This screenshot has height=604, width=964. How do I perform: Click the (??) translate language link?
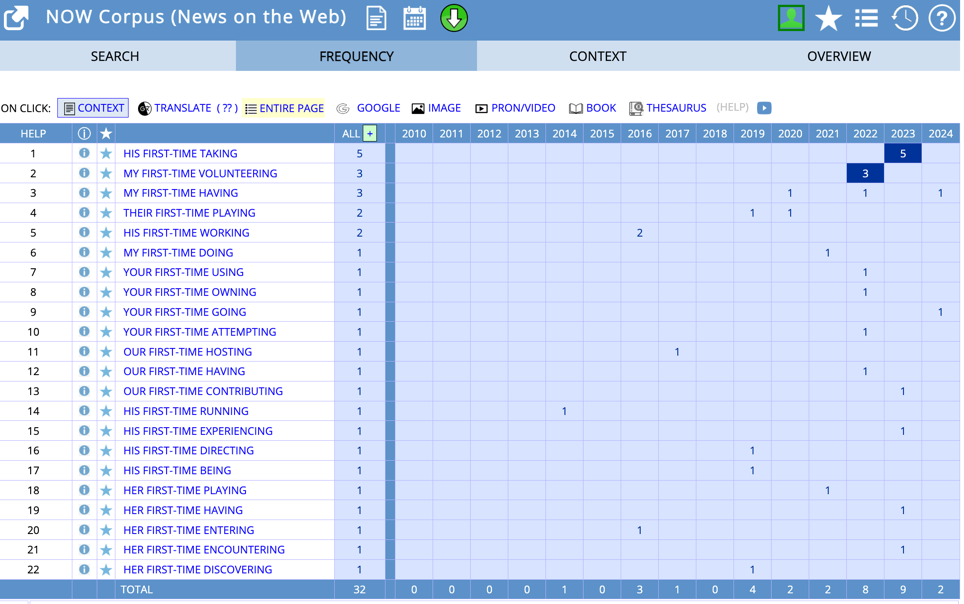(227, 108)
